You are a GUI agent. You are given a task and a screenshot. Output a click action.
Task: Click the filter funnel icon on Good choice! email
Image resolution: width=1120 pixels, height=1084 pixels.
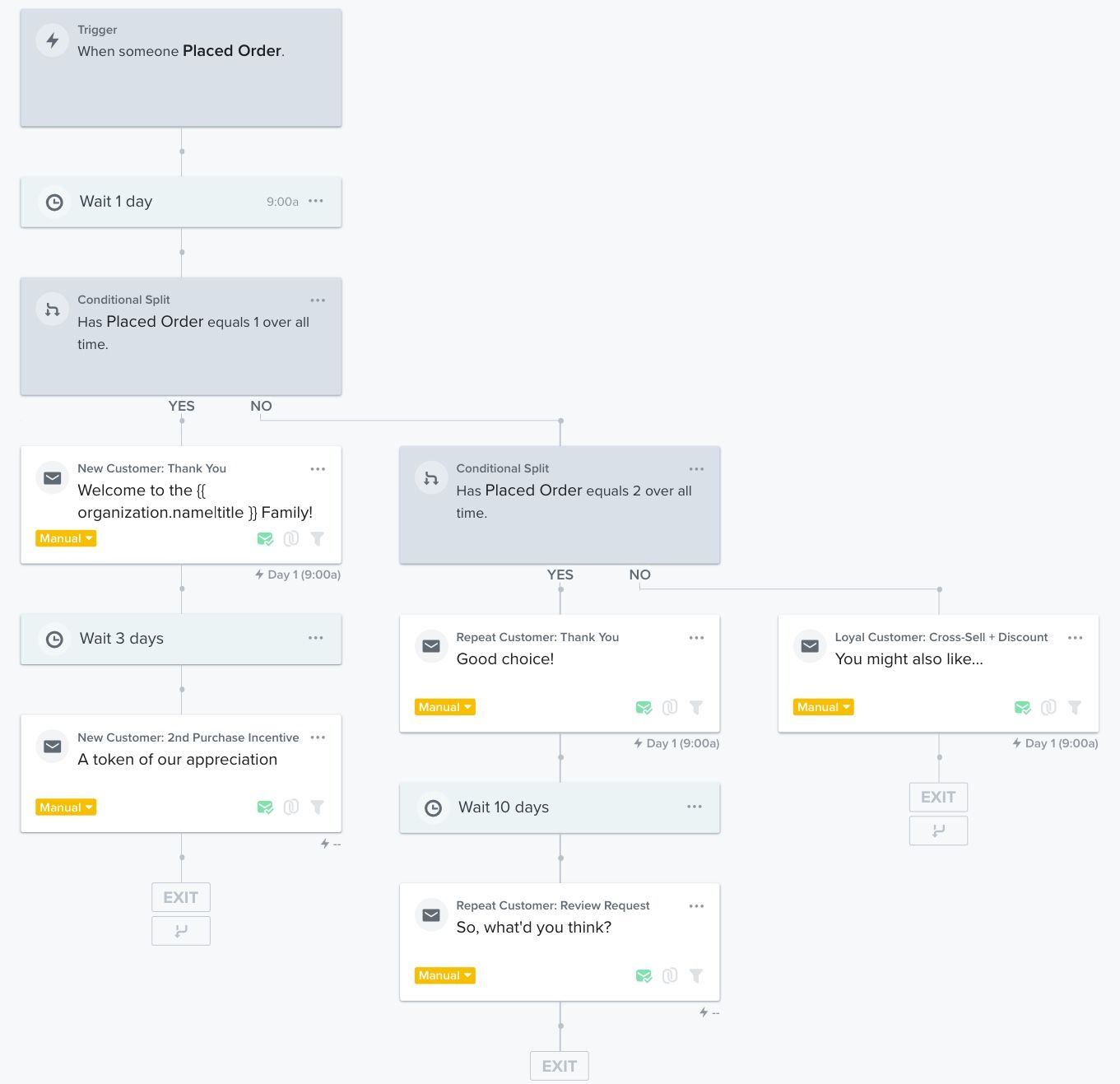point(696,707)
